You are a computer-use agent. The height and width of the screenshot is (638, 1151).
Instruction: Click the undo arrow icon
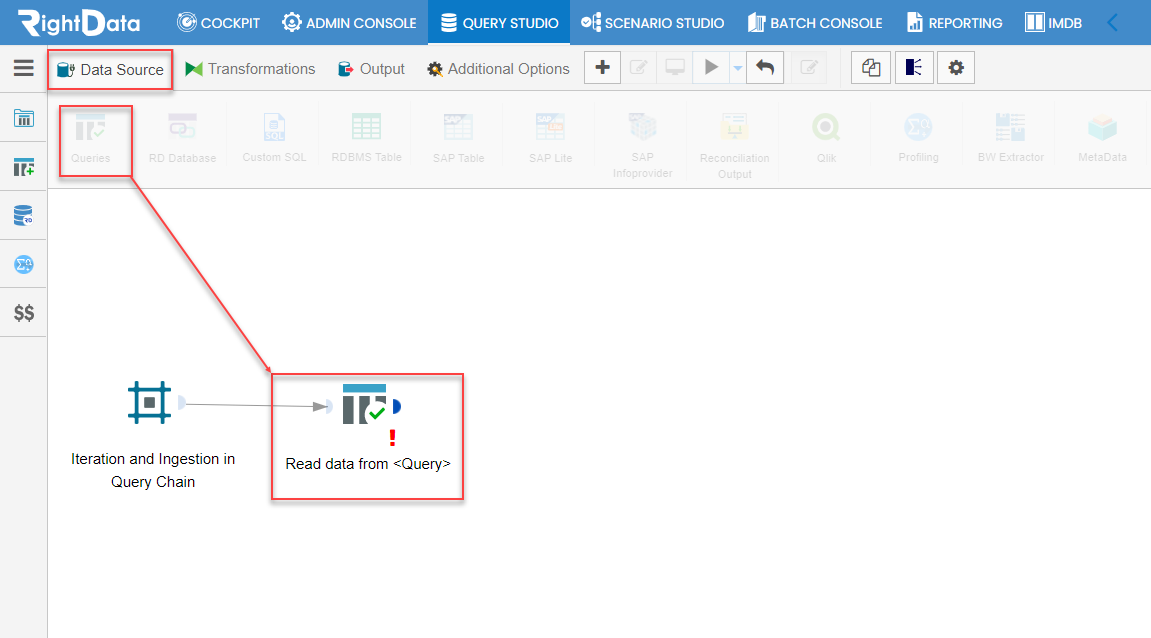pyautogui.click(x=765, y=68)
